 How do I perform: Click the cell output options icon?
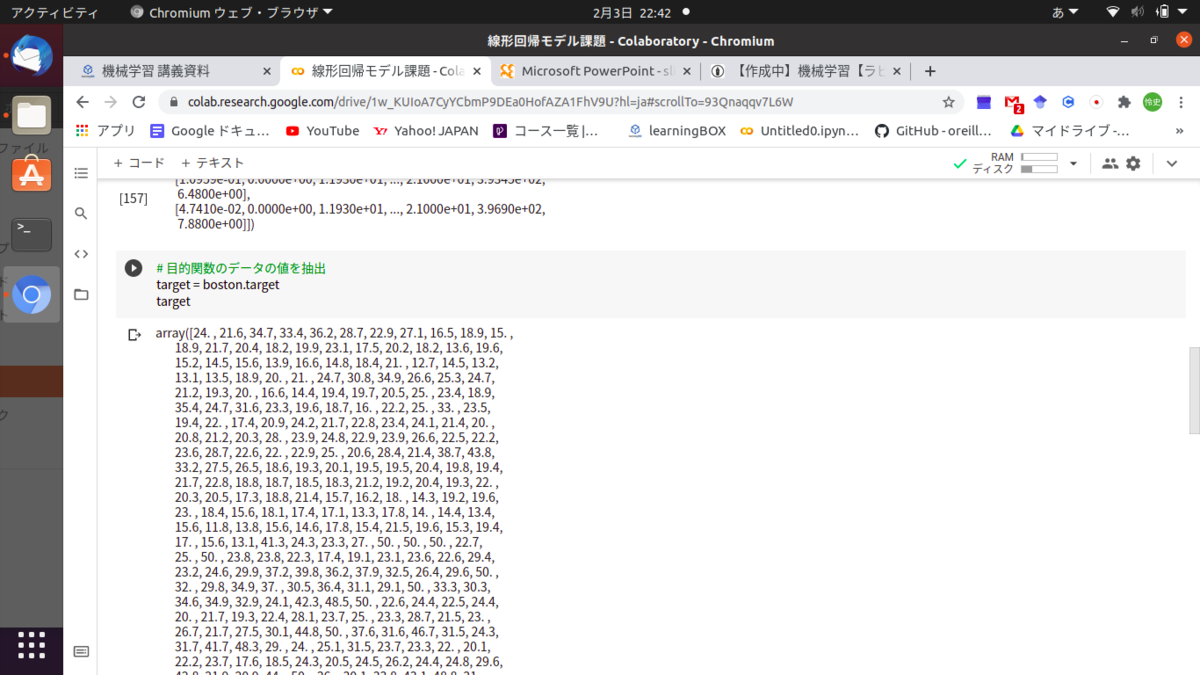(x=134, y=335)
